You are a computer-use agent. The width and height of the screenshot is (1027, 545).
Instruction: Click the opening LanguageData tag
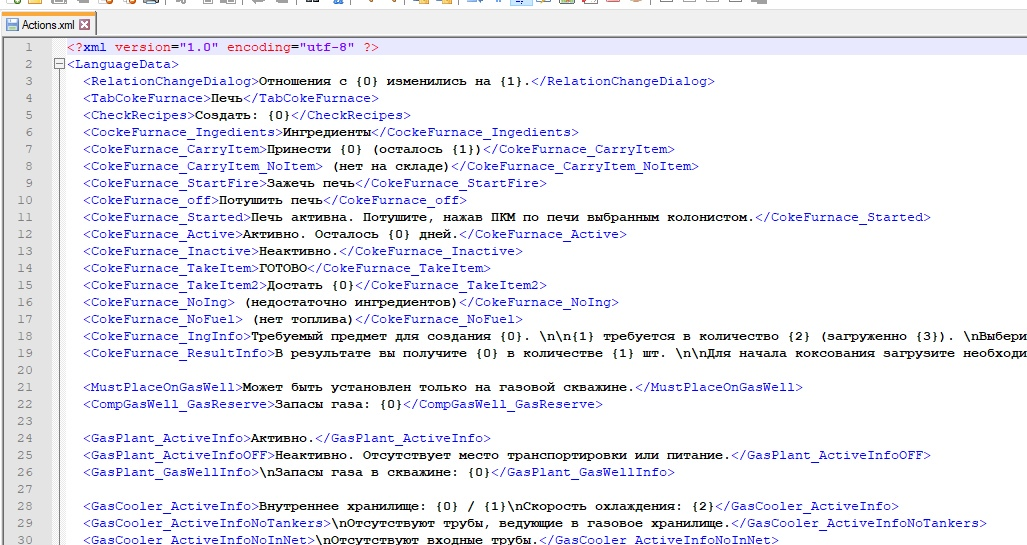[123, 64]
